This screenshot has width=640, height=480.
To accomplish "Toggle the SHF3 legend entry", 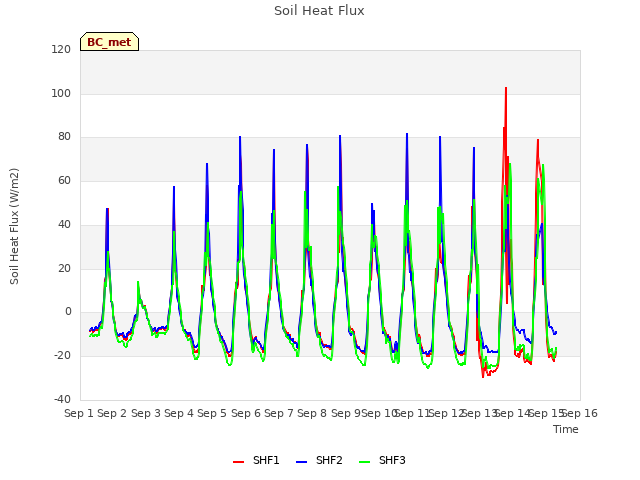I will click(382, 460).
